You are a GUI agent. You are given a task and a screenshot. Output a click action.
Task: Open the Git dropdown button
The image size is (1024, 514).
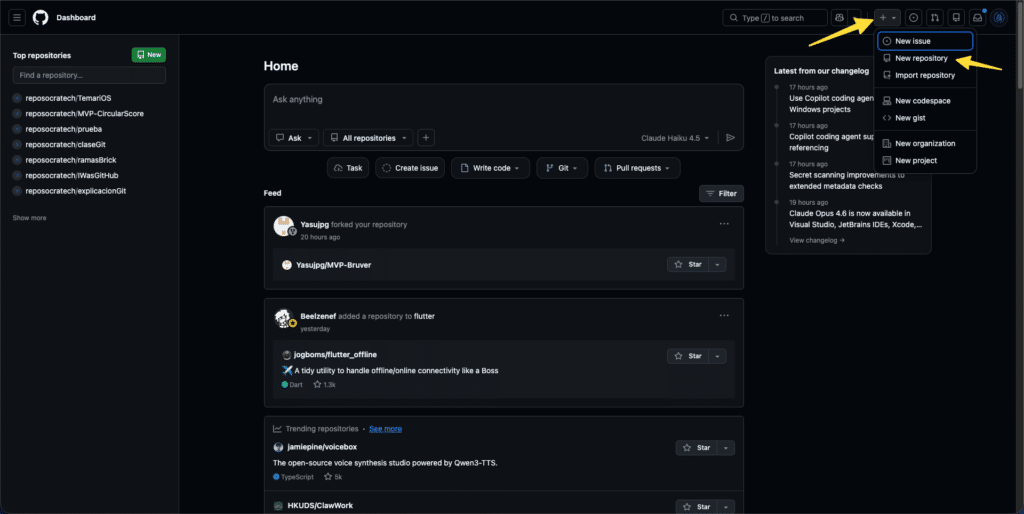tap(562, 168)
